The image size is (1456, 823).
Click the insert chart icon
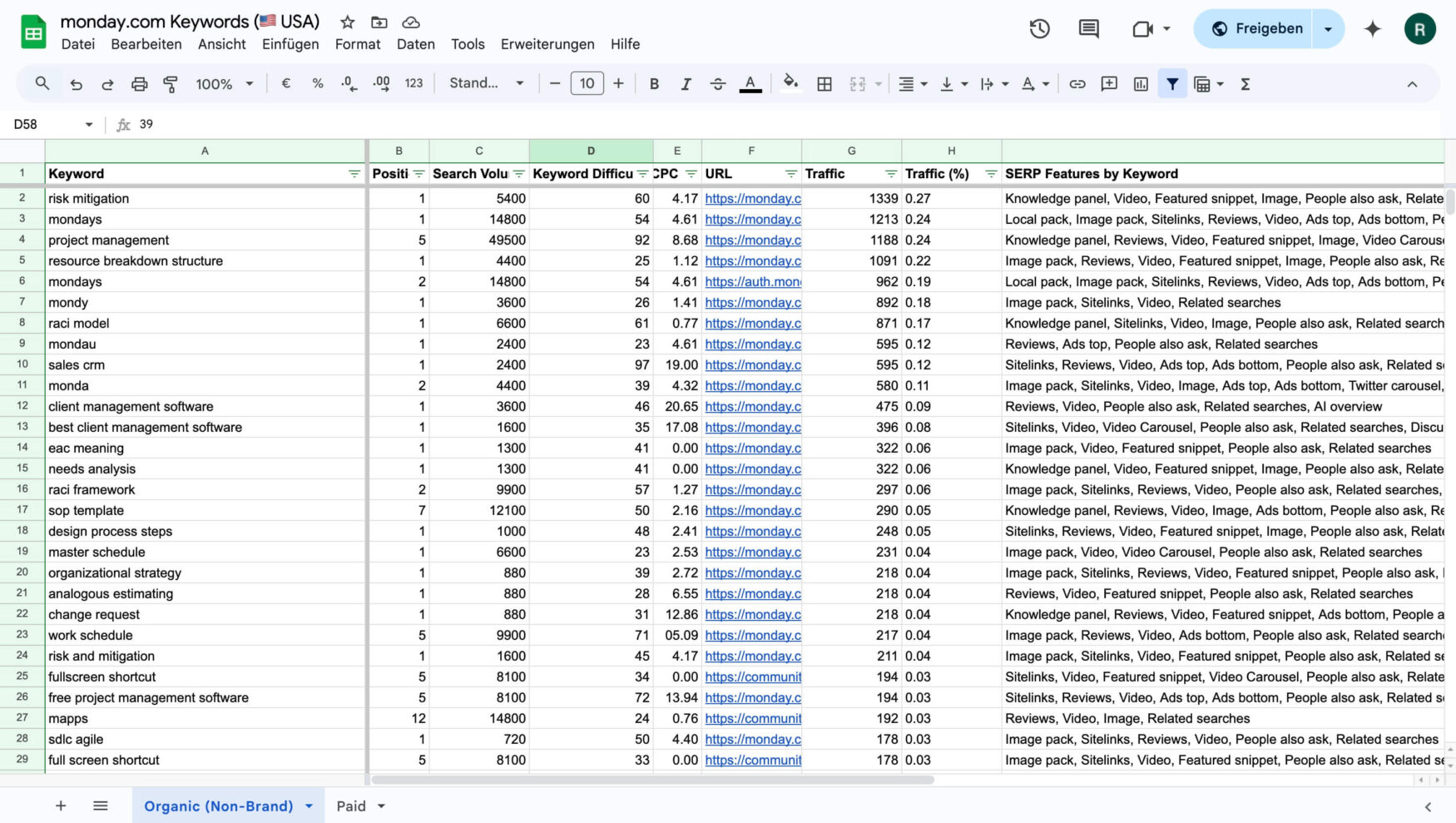coord(1141,84)
